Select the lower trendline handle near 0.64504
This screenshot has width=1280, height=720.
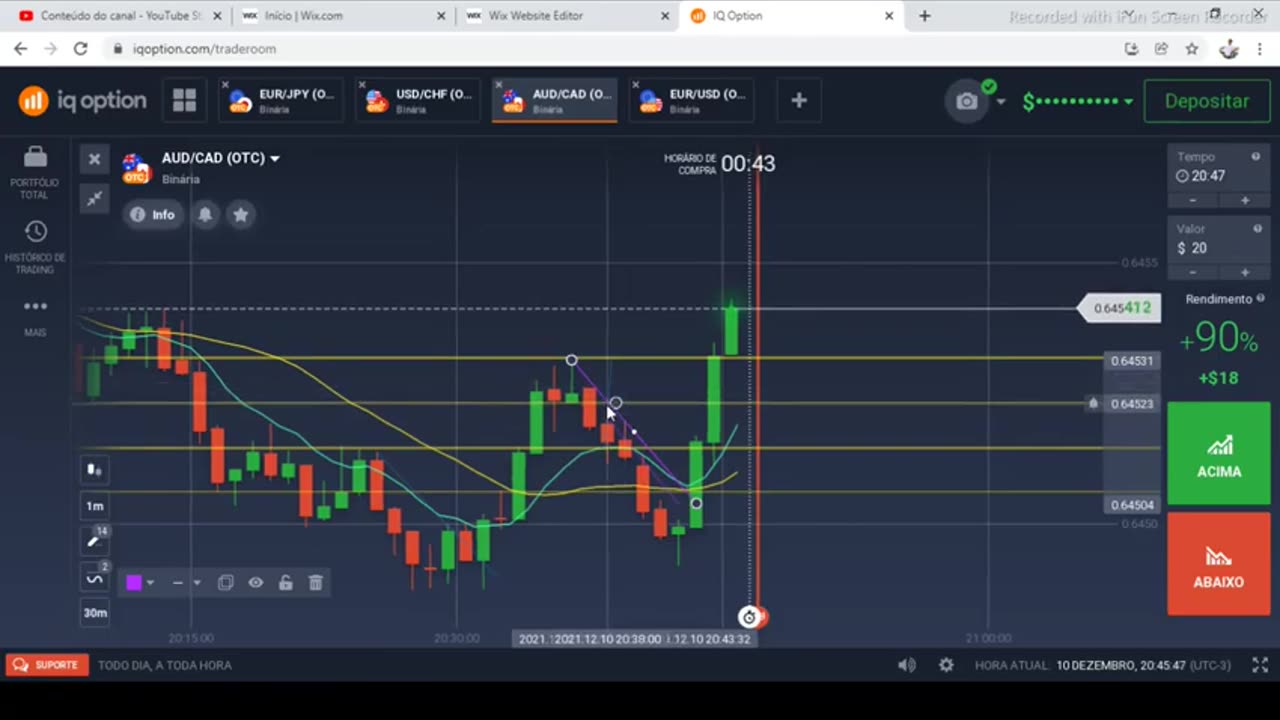[696, 503]
